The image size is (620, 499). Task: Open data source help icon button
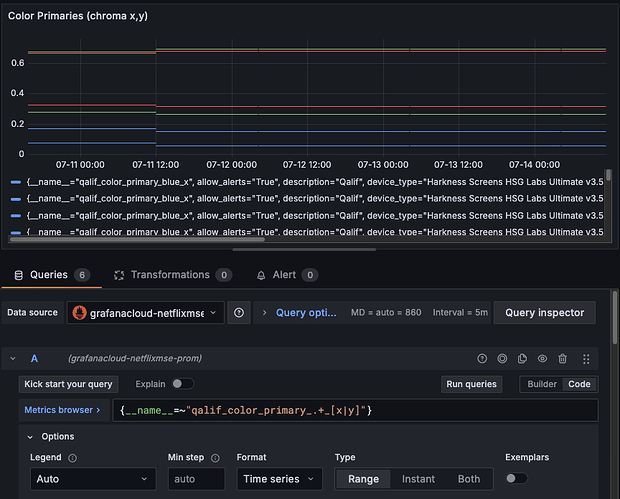click(239, 313)
